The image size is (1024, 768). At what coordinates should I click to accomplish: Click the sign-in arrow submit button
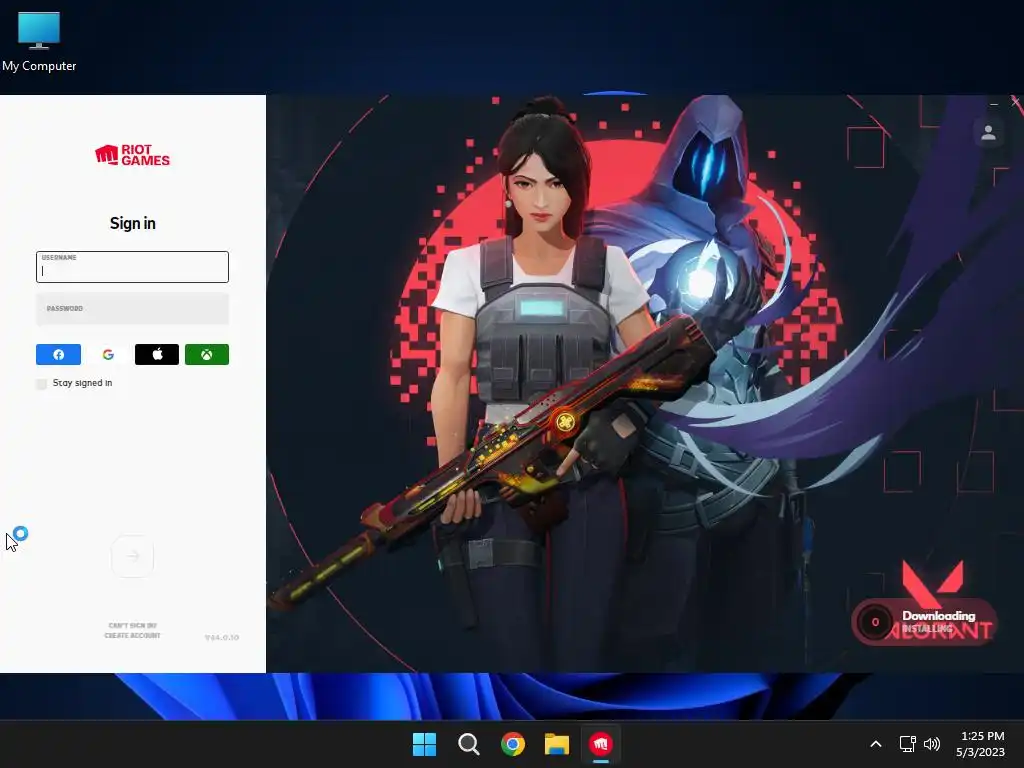133,556
